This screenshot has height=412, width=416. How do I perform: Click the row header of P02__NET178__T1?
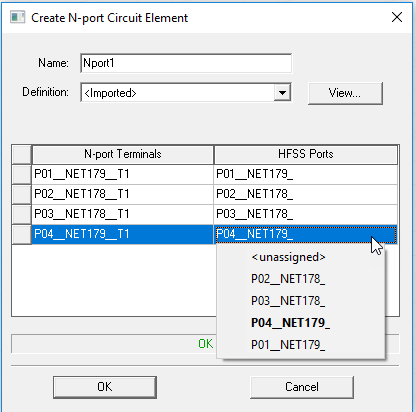(22, 194)
